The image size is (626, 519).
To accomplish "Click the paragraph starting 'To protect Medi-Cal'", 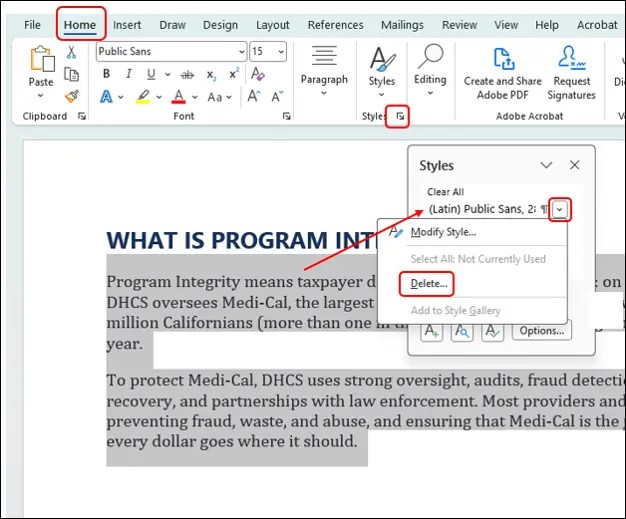I will tap(365, 410).
